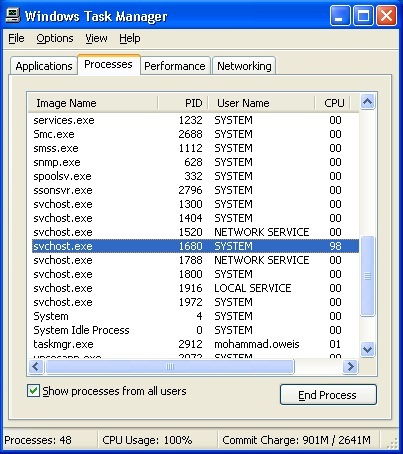The width and height of the screenshot is (403, 454).
Task: Select svchost.exe with PID 1972
Action: (195, 302)
